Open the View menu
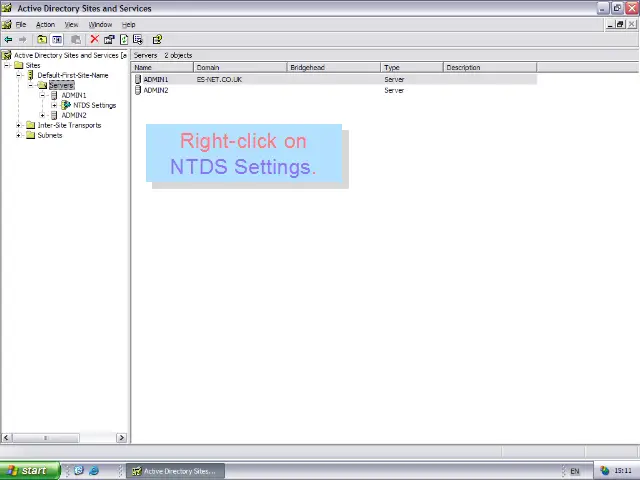Viewport: 640px width, 480px height. point(71,24)
